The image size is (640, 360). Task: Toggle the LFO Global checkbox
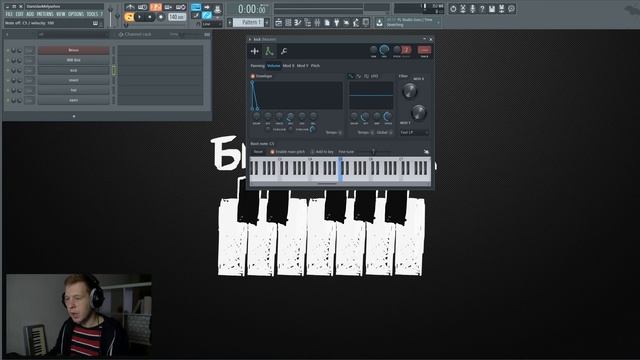tap(391, 133)
